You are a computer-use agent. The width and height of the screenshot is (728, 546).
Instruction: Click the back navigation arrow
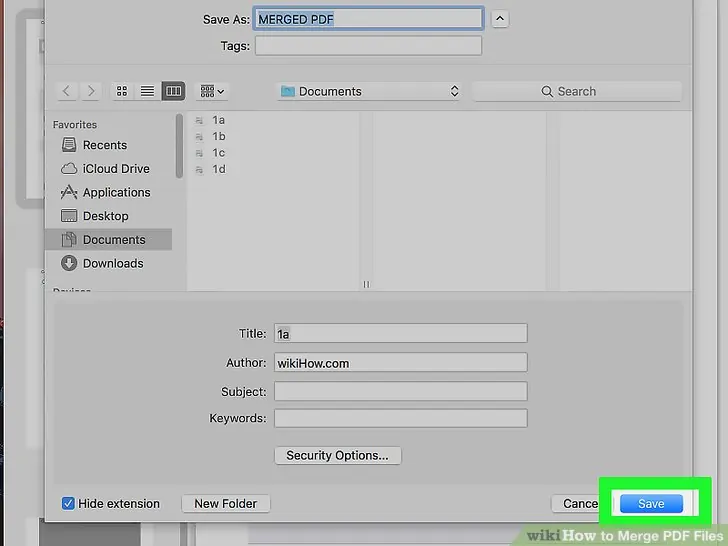point(67,91)
